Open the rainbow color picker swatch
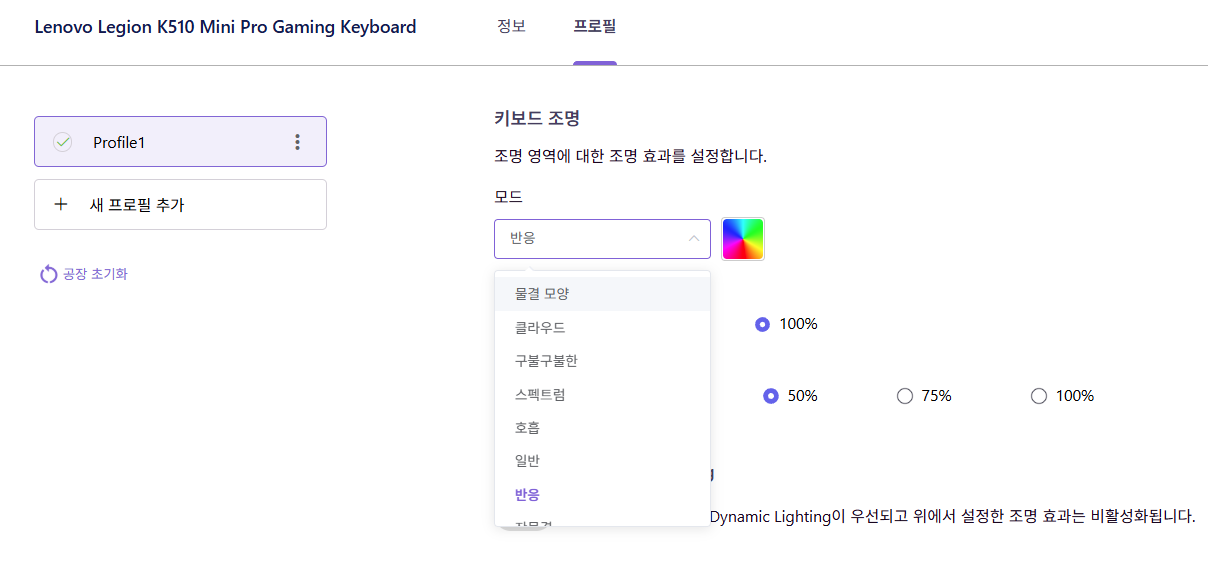1208x570 pixels. (743, 239)
